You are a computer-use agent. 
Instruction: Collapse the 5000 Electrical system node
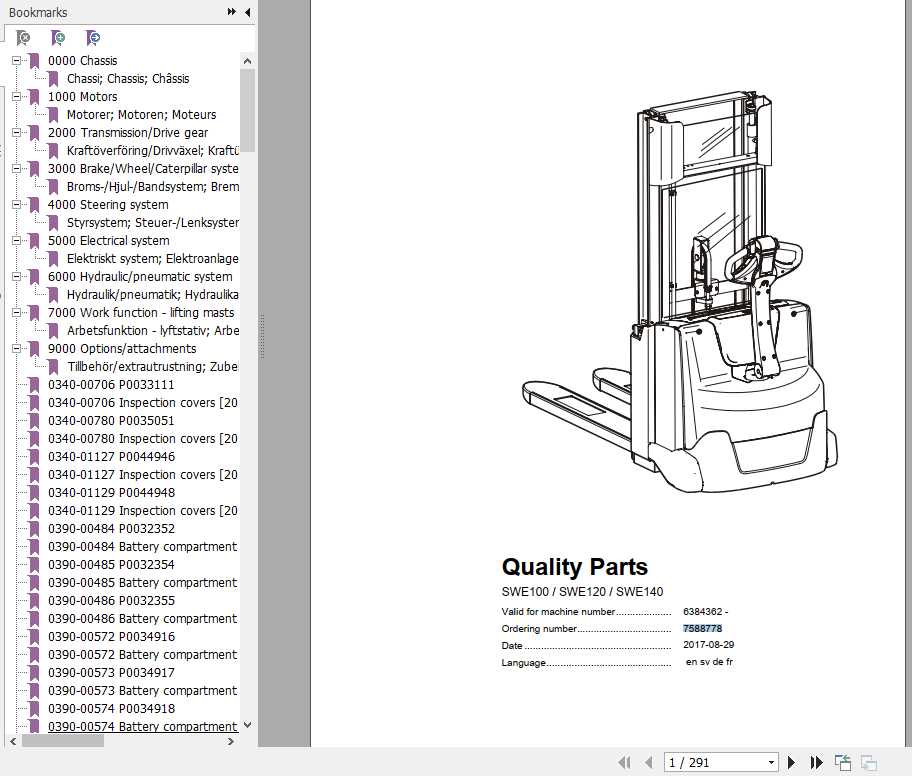coord(16,241)
